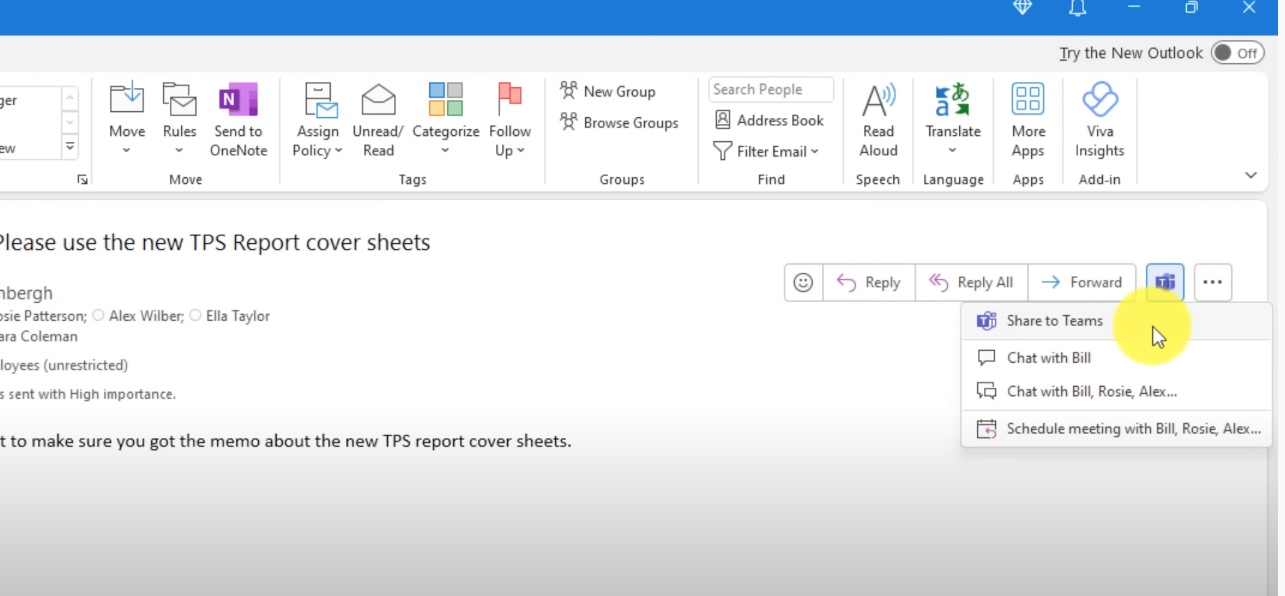Click the Send to OneNote icon
Viewport: 1285px width, 596px height.
237,101
